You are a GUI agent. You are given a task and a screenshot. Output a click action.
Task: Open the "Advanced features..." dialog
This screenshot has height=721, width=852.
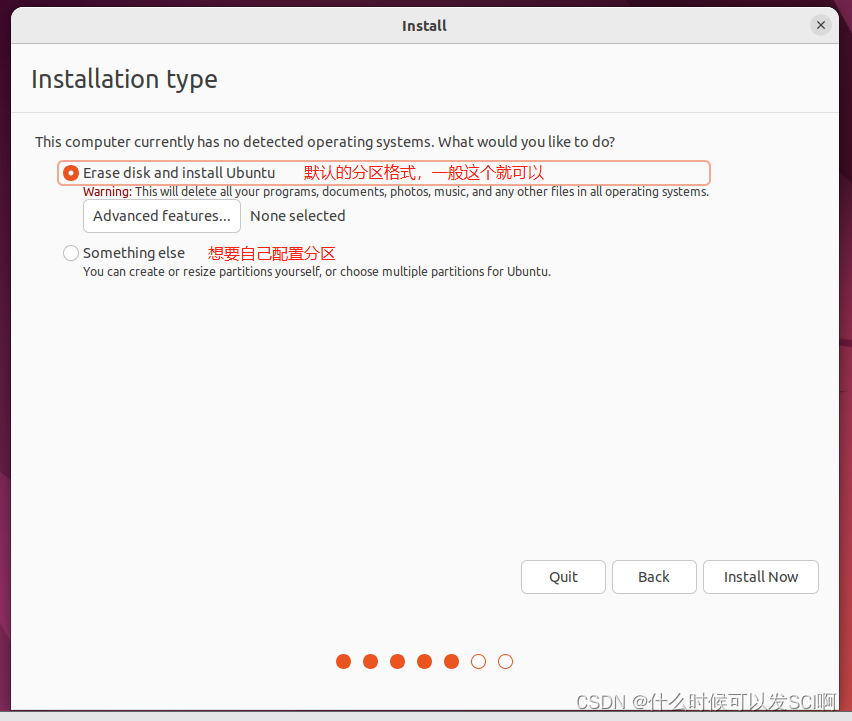pyautogui.click(x=162, y=216)
